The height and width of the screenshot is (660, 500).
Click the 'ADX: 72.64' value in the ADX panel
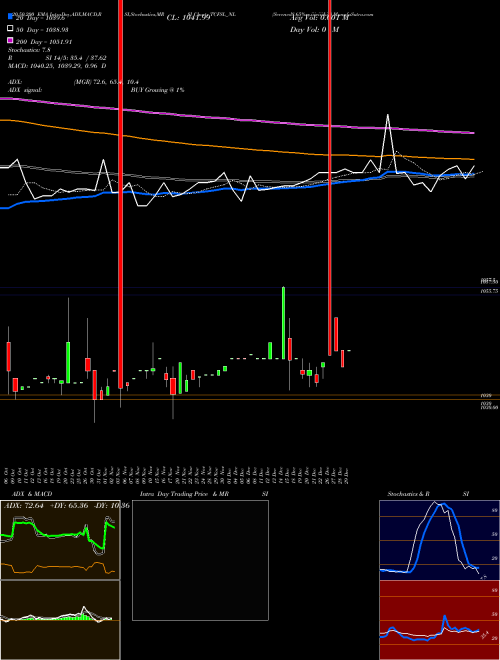(24, 506)
